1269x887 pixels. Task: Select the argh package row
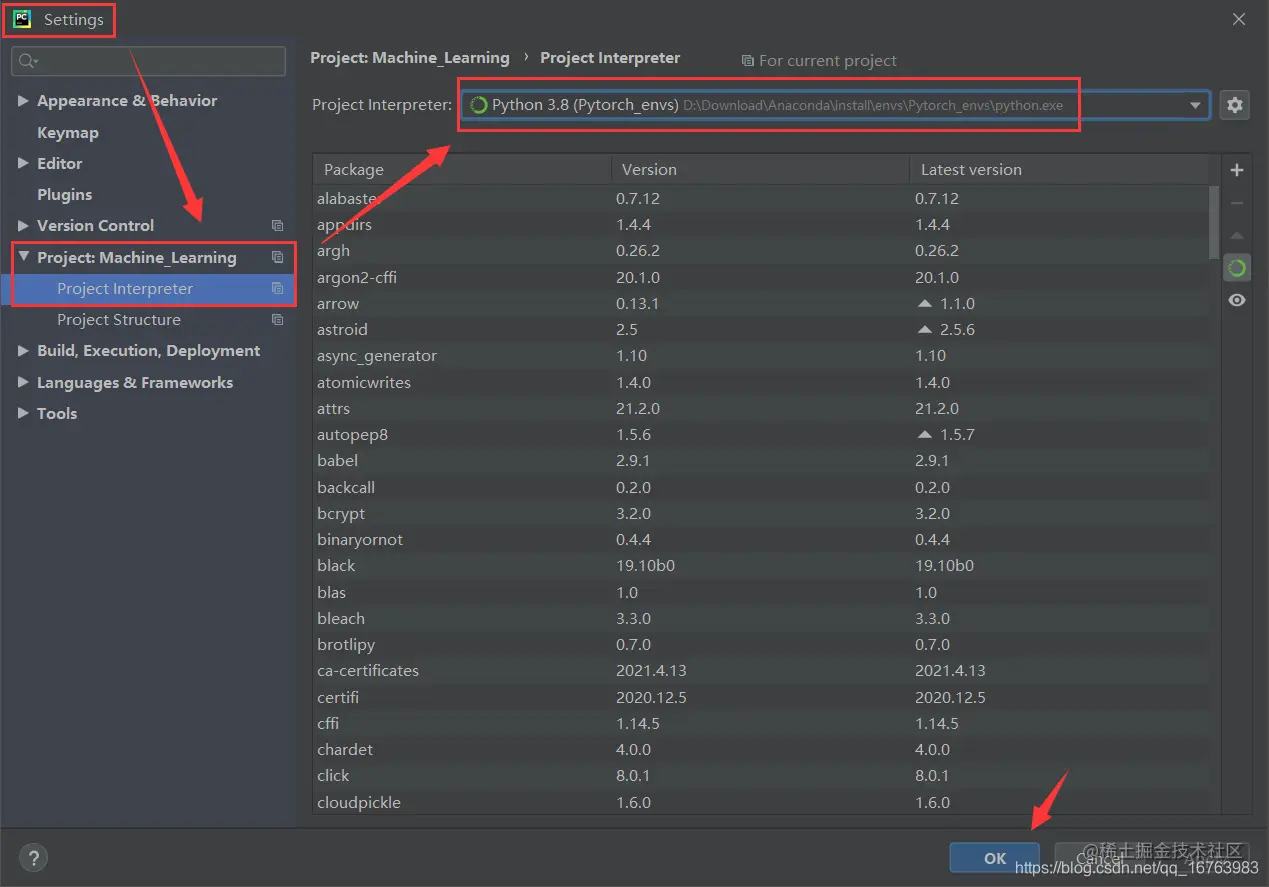760,251
